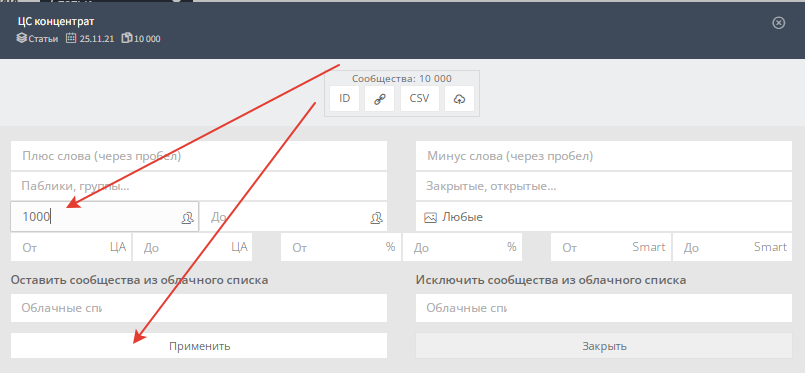Click the ЦС концентрат title
This screenshot has width=805, height=373.
point(56,22)
